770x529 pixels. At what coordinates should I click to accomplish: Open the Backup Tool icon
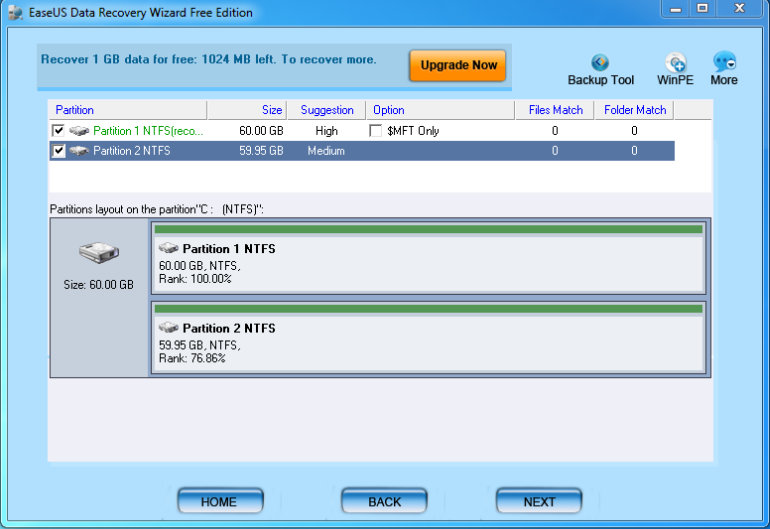click(600, 63)
